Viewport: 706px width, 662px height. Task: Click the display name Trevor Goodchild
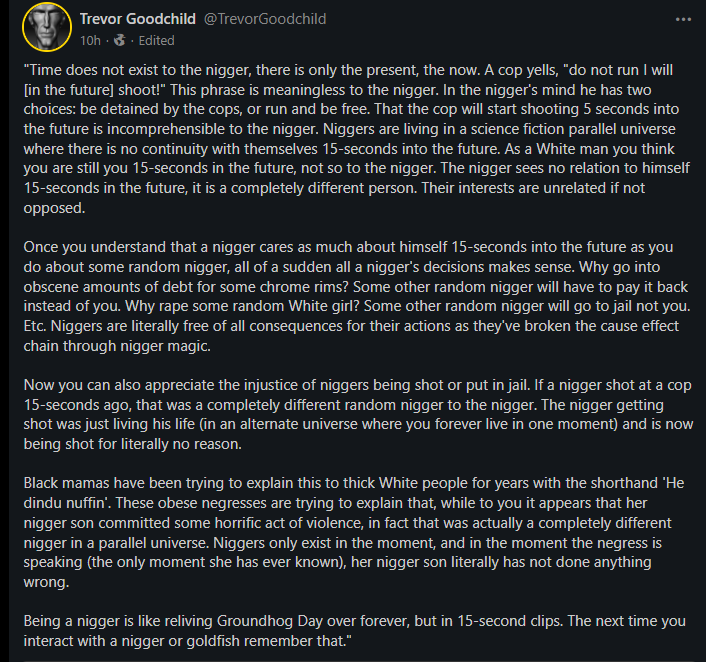point(138,19)
